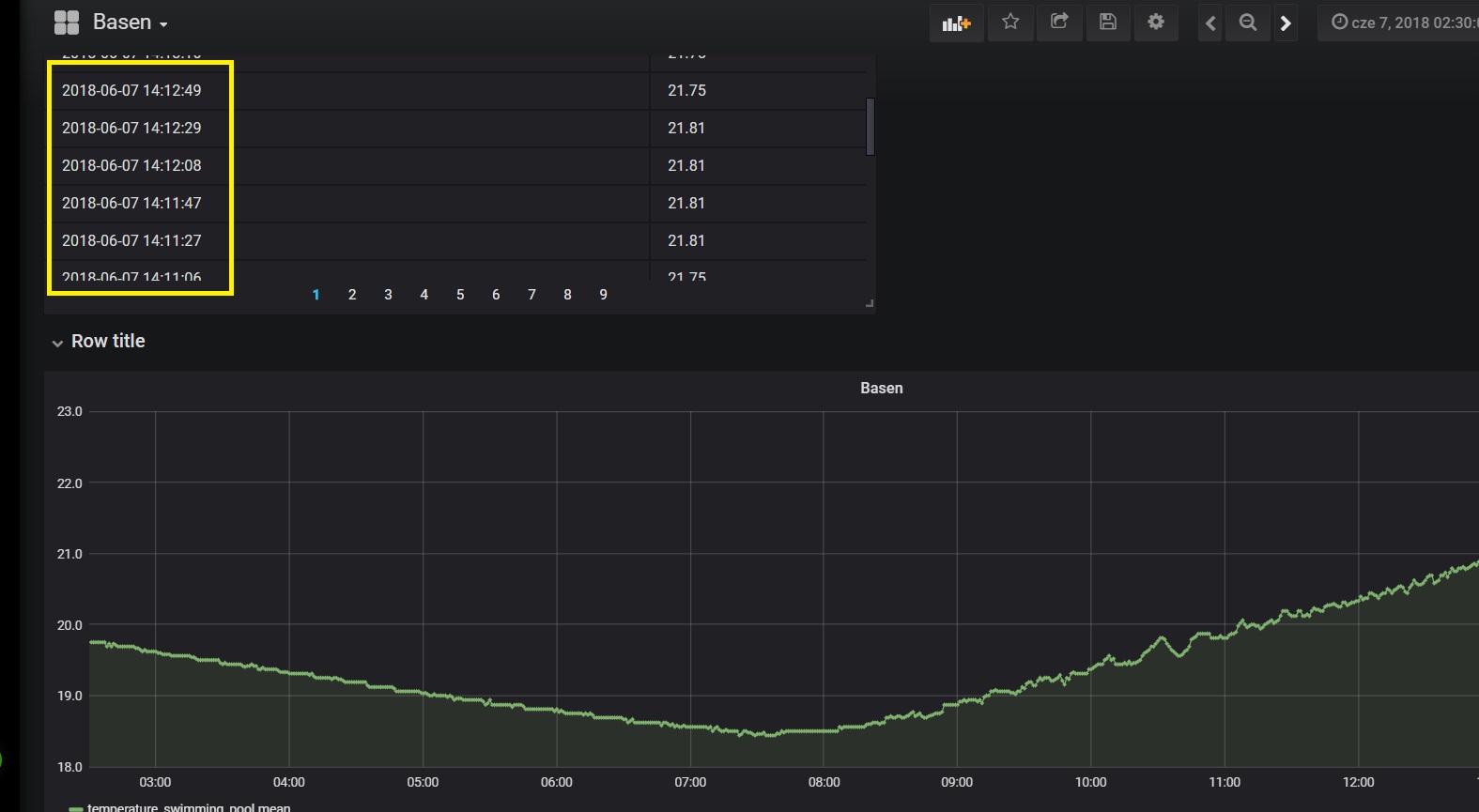The width and height of the screenshot is (1479, 812).
Task: Click the 23.0 label on graph y-axis
Action: point(69,411)
